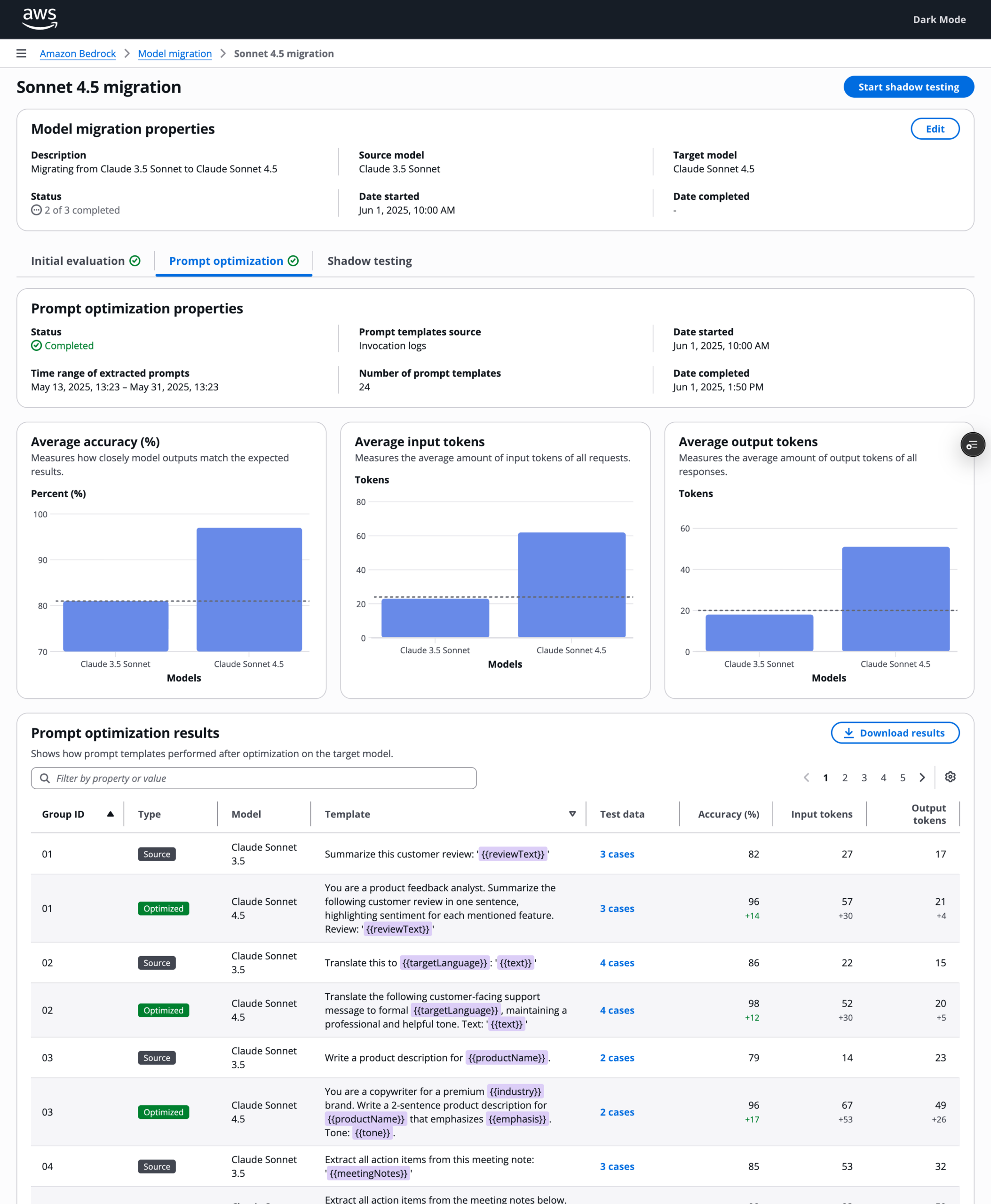
Task: Focus the Filter by property input
Action: (254, 778)
